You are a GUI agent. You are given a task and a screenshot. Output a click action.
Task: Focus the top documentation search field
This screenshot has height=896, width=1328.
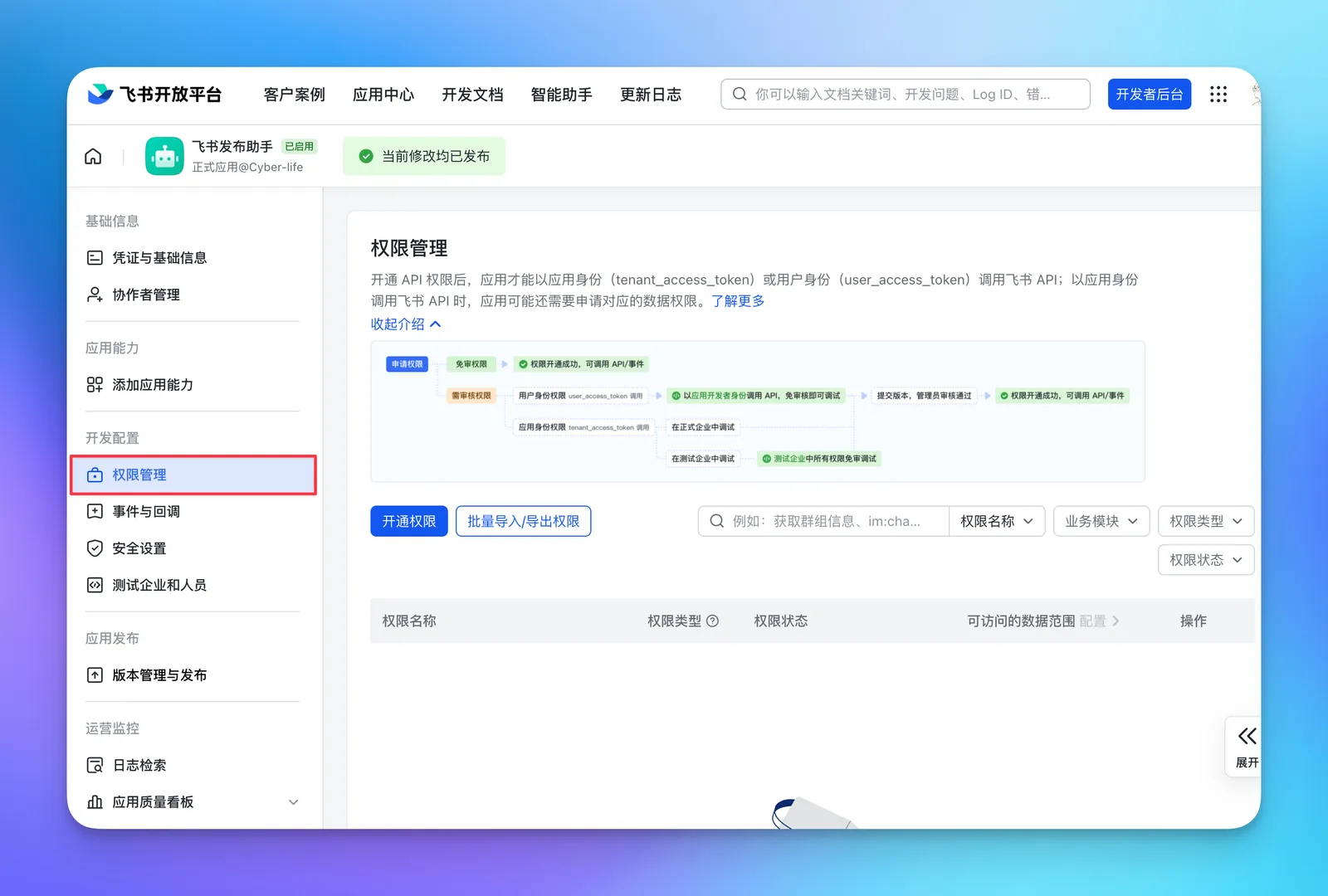point(906,95)
